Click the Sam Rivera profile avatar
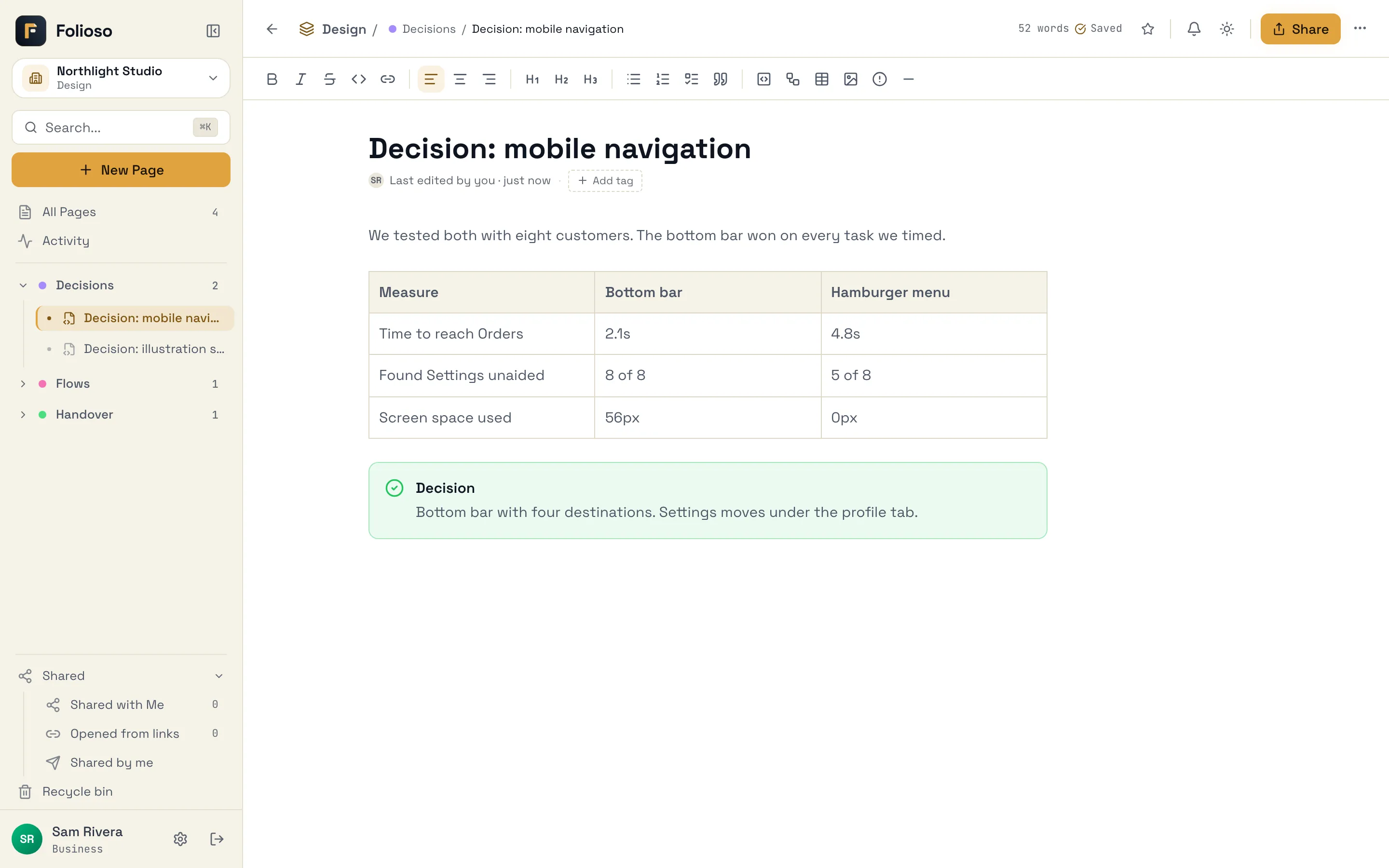Screen dimensions: 1389x868 click(x=27, y=839)
